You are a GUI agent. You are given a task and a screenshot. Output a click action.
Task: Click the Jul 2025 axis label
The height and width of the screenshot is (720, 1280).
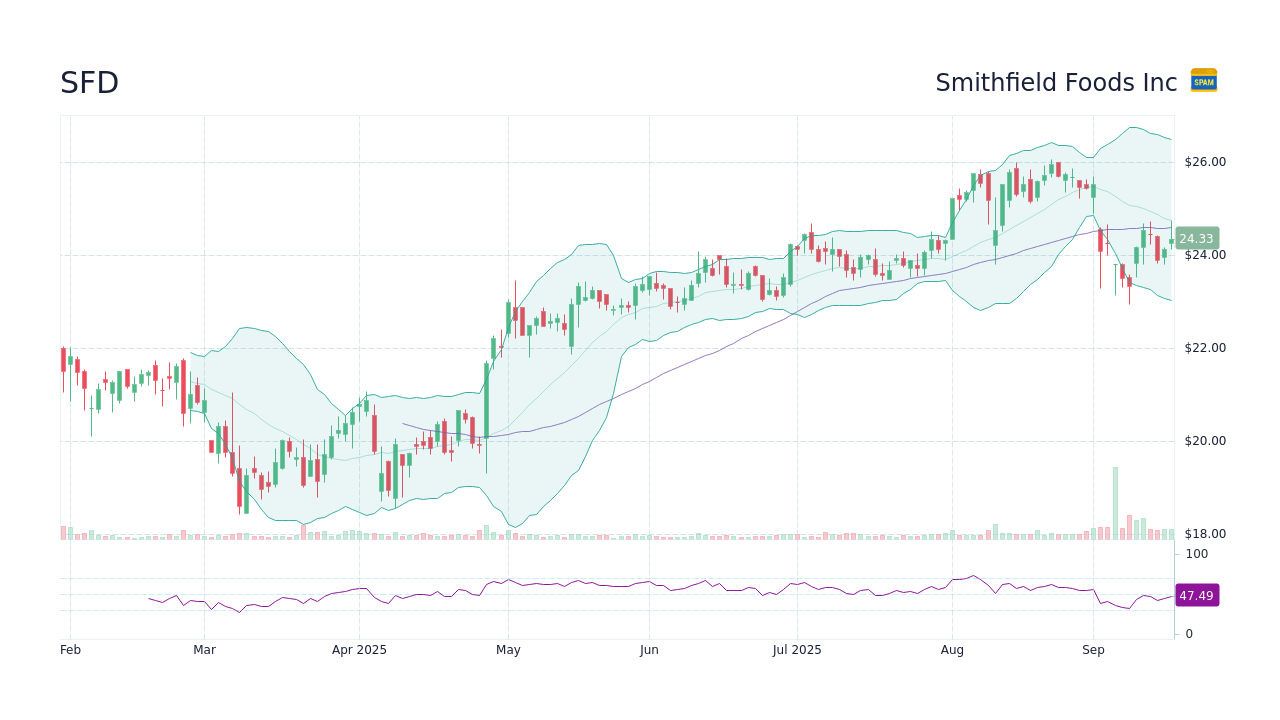796,649
